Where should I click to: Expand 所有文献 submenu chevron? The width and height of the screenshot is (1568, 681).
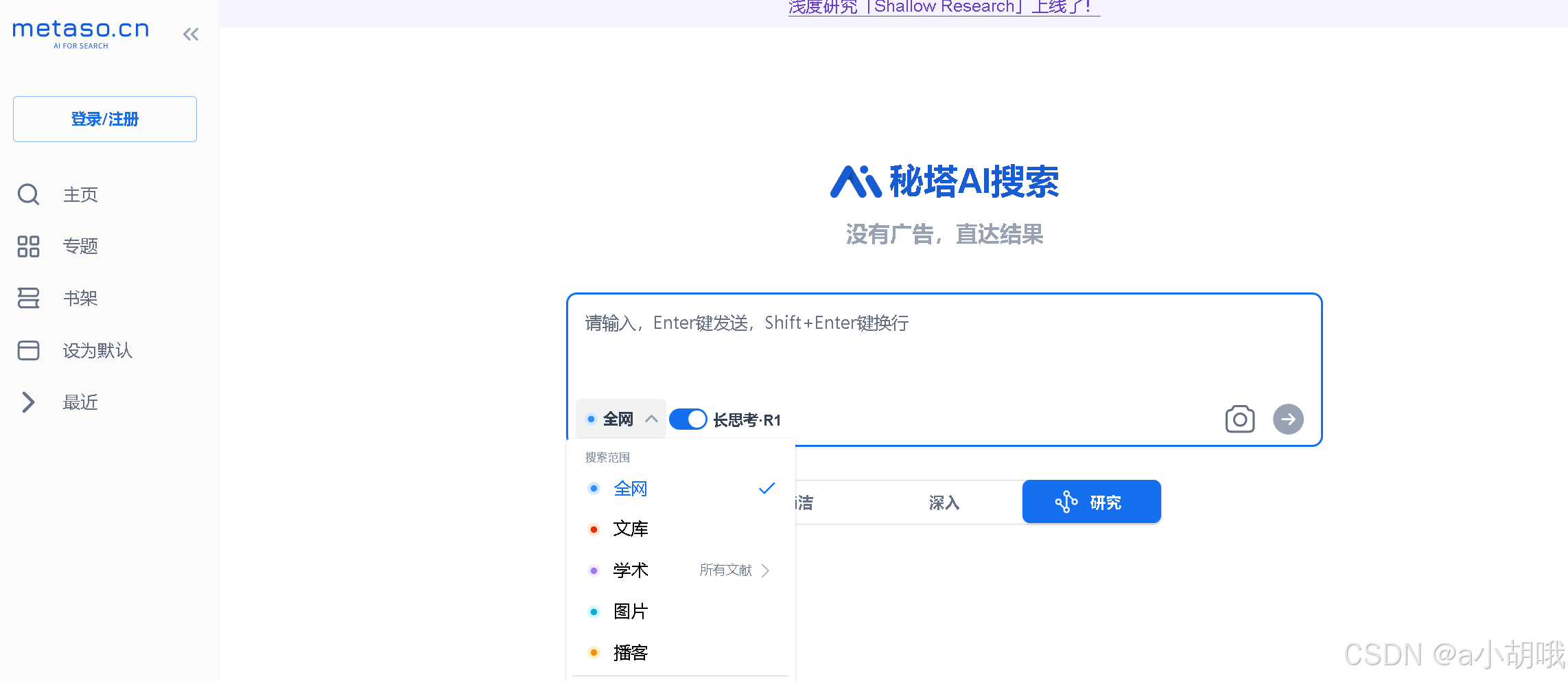pos(765,570)
